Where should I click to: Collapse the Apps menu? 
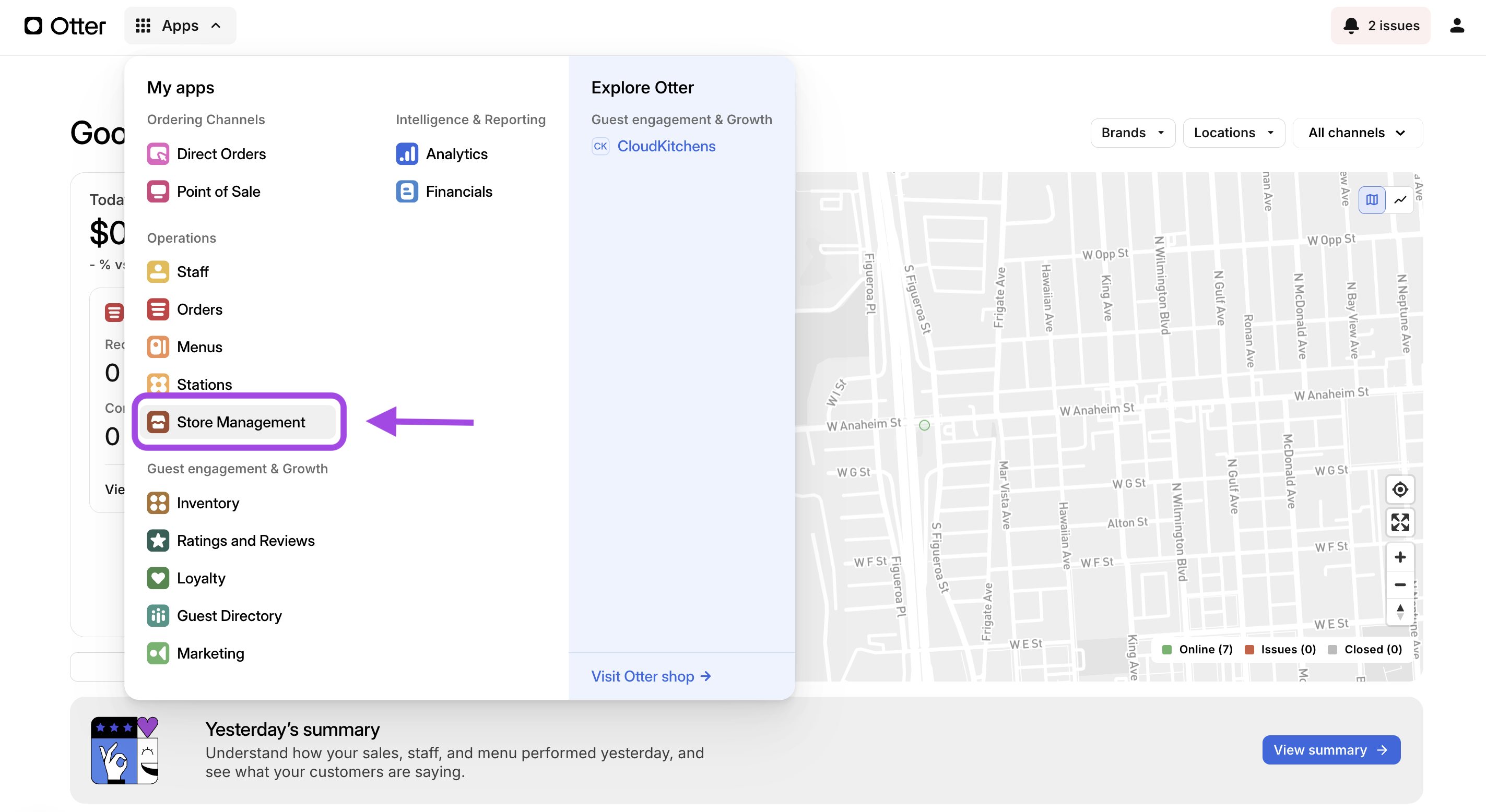pyautogui.click(x=180, y=26)
